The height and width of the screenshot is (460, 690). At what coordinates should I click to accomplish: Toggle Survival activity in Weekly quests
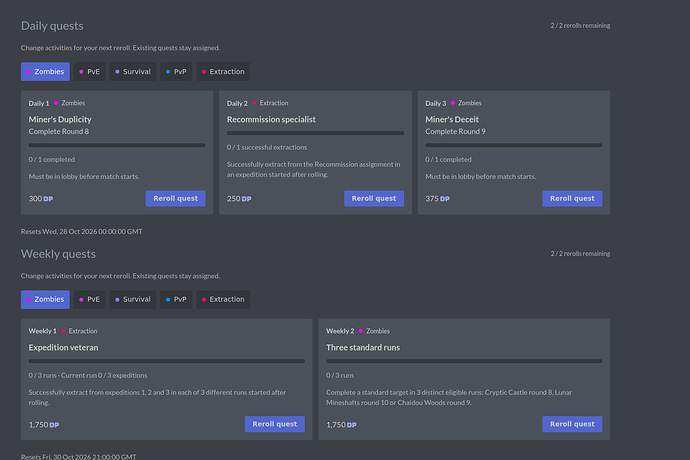133,299
